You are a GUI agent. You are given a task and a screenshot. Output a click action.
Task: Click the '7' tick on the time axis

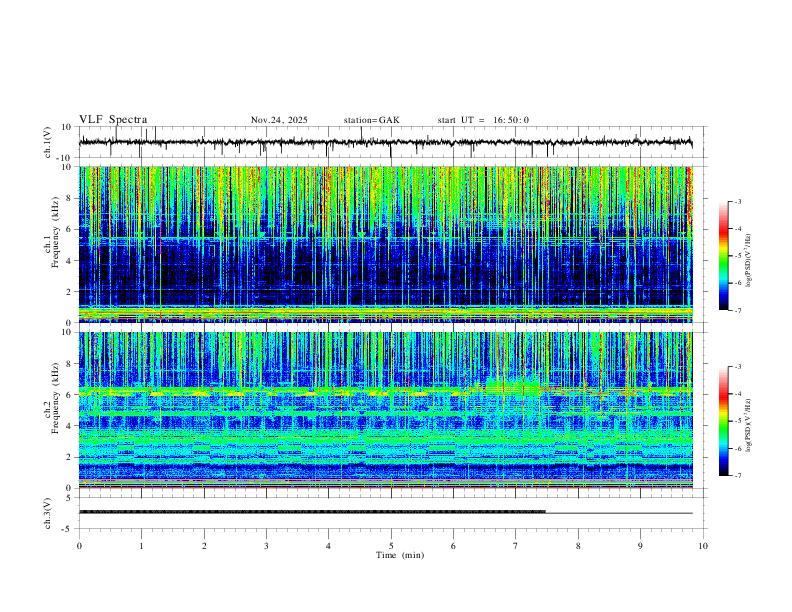(516, 546)
